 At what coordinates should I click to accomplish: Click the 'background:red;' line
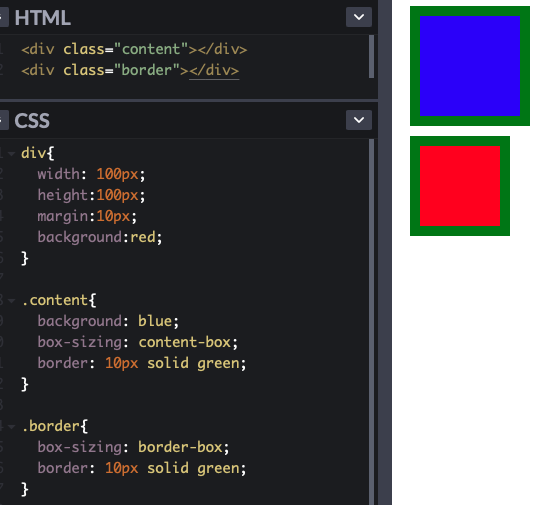(100, 237)
